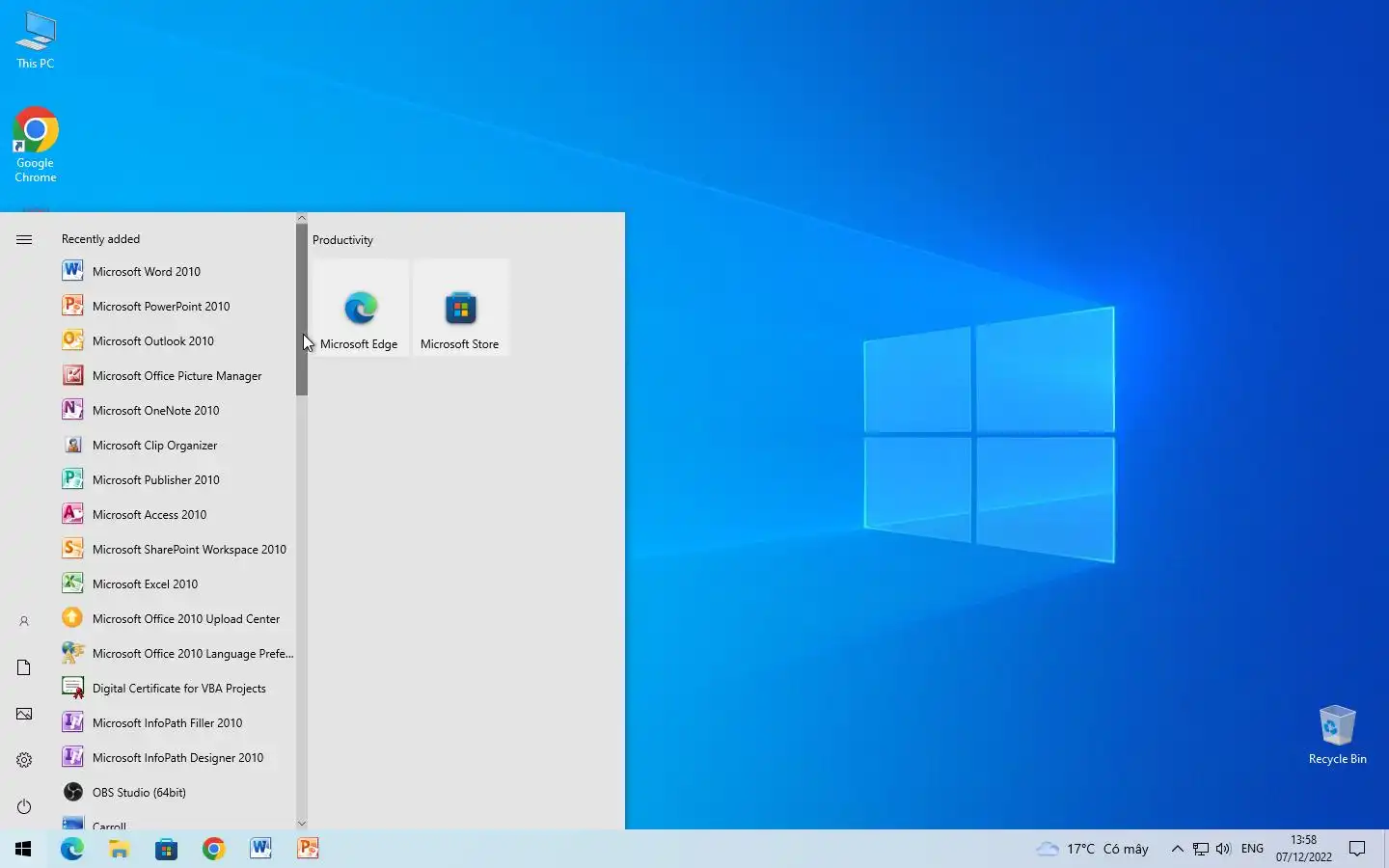The height and width of the screenshot is (868, 1389).
Task: Open the volume tray icon
Action: point(1223,849)
